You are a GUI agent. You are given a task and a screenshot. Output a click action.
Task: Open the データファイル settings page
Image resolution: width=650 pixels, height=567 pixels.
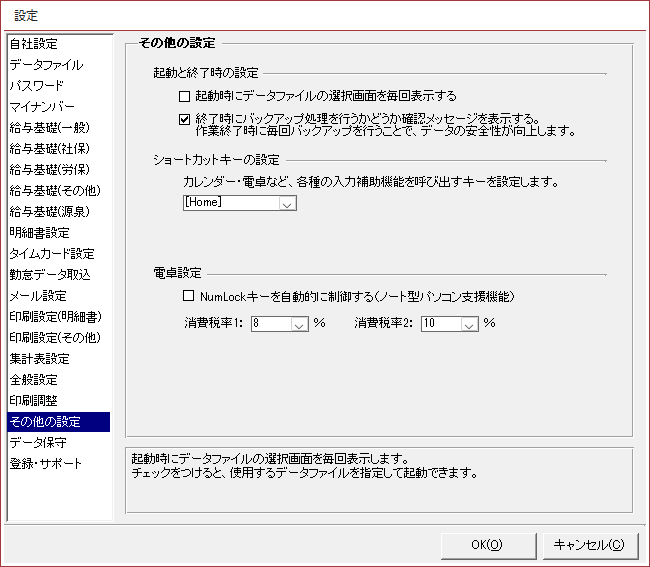pyautogui.click(x=46, y=65)
